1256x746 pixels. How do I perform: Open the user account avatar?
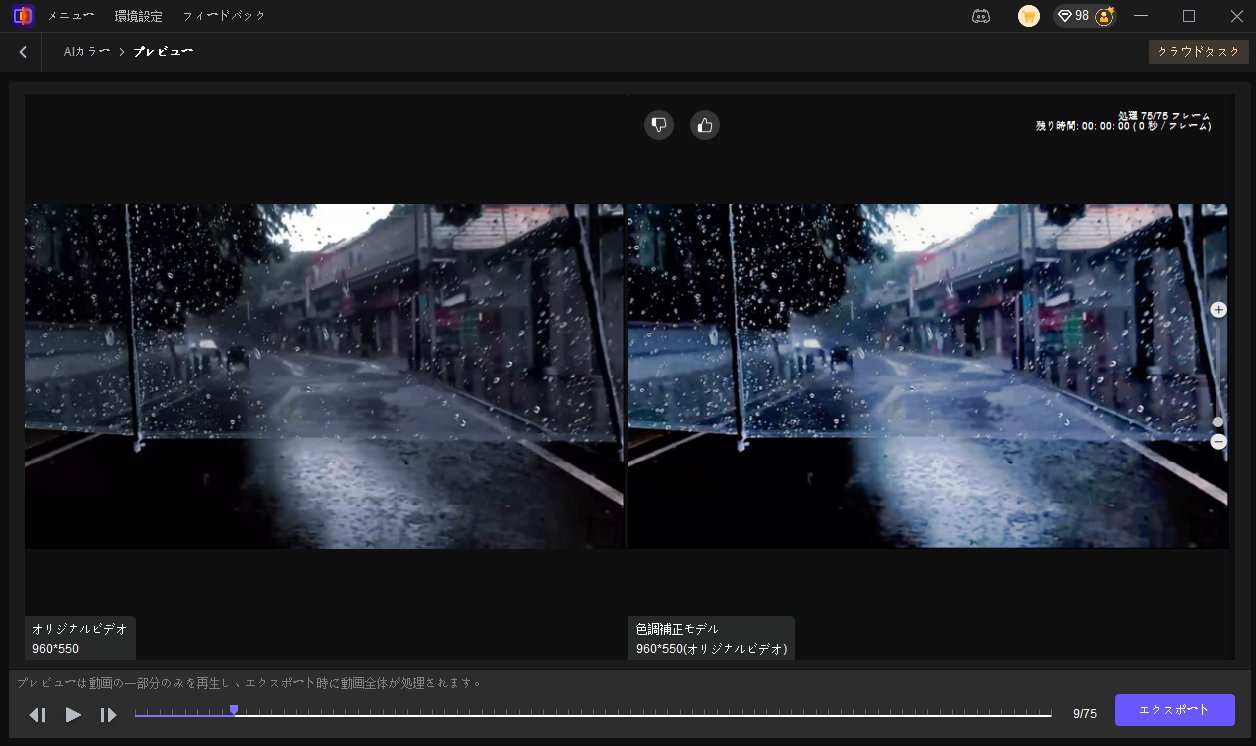tap(1105, 16)
